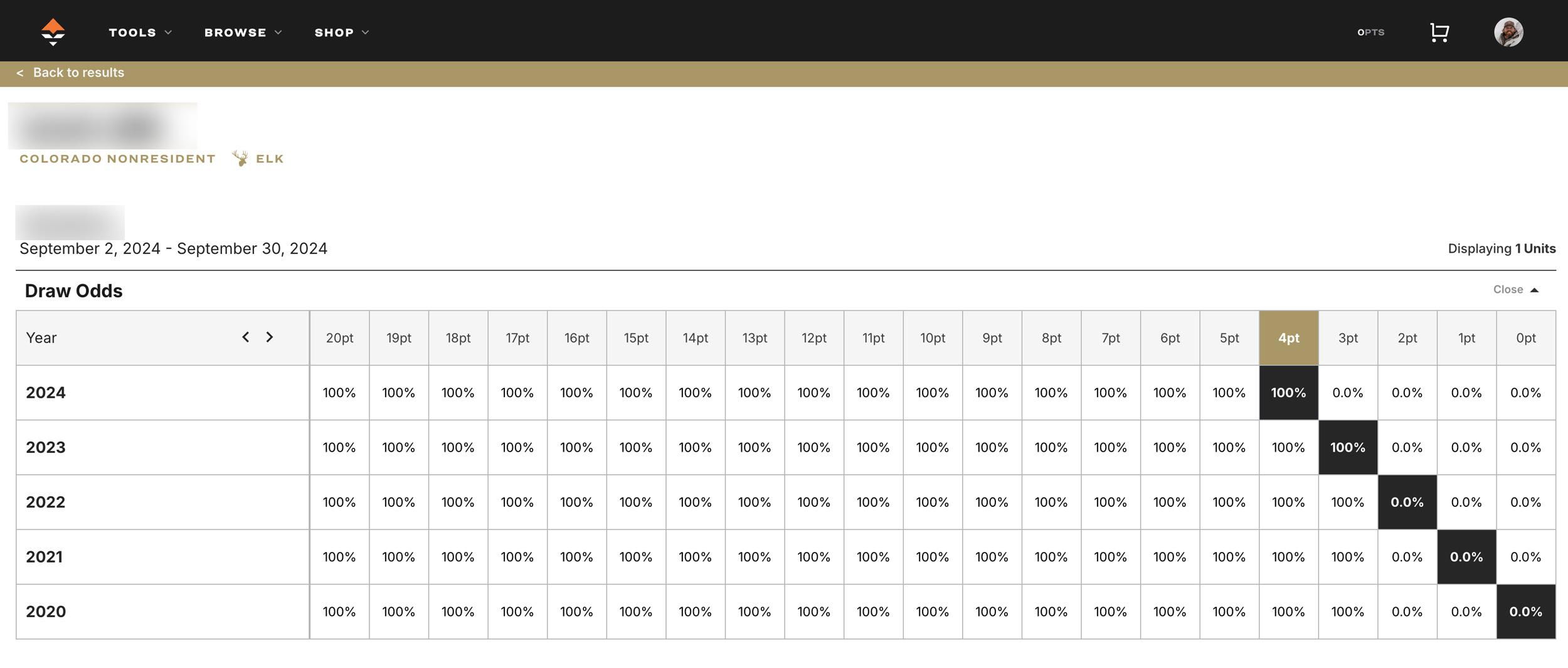Click the back chevron on the gold bar
1568x668 pixels.
[21, 72]
